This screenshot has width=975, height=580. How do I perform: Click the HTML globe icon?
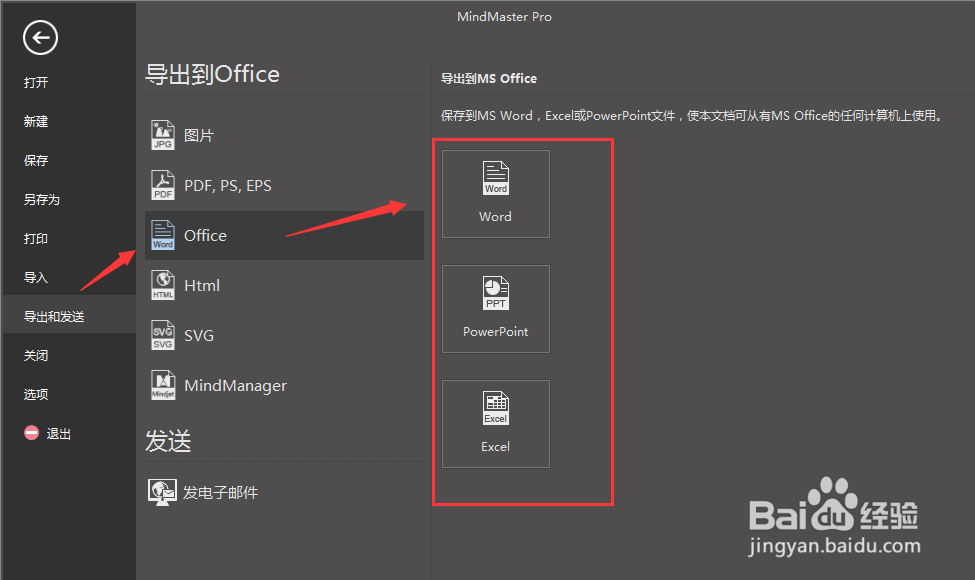(x=163, y=285)
